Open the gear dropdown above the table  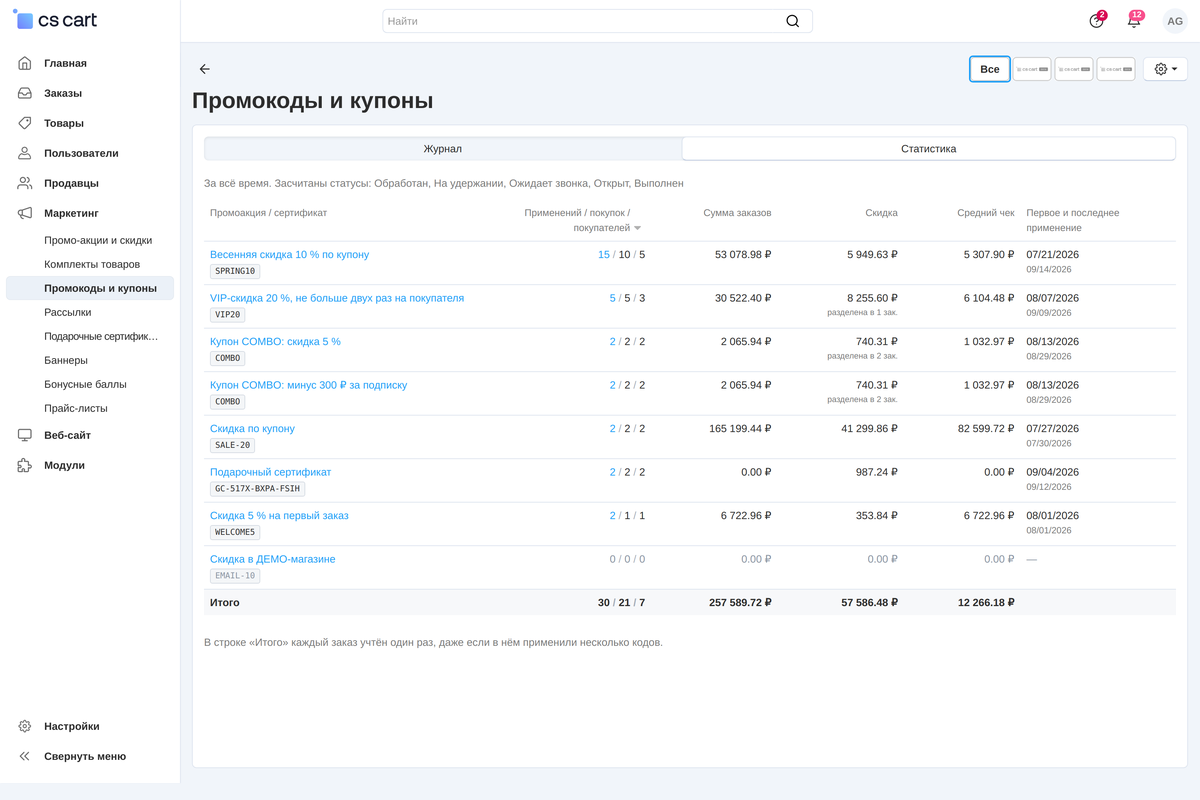coord(1165,69)
